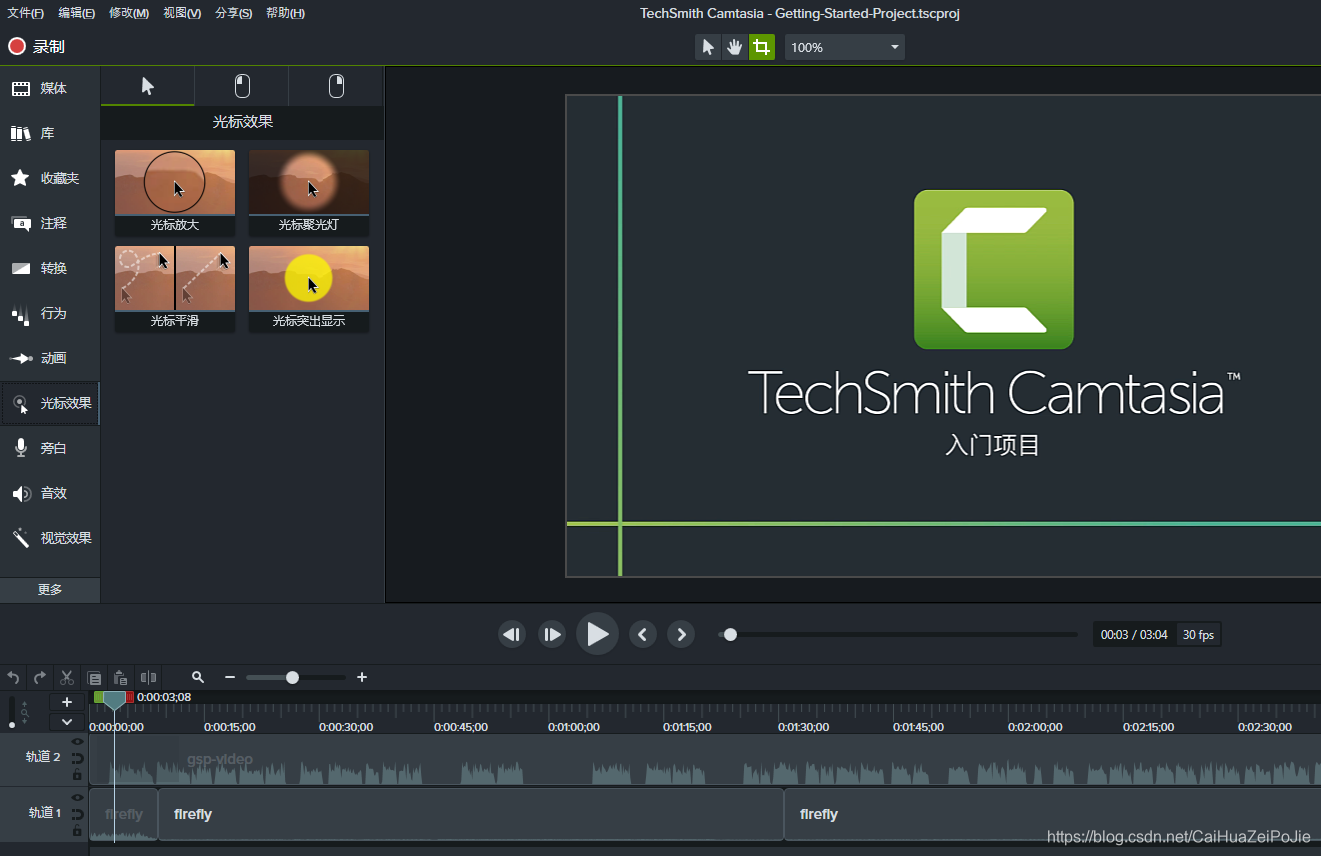Open the 行为 behaviors panel
The height and width of the screenshot is (856, 1321).
tap(50, 314)
